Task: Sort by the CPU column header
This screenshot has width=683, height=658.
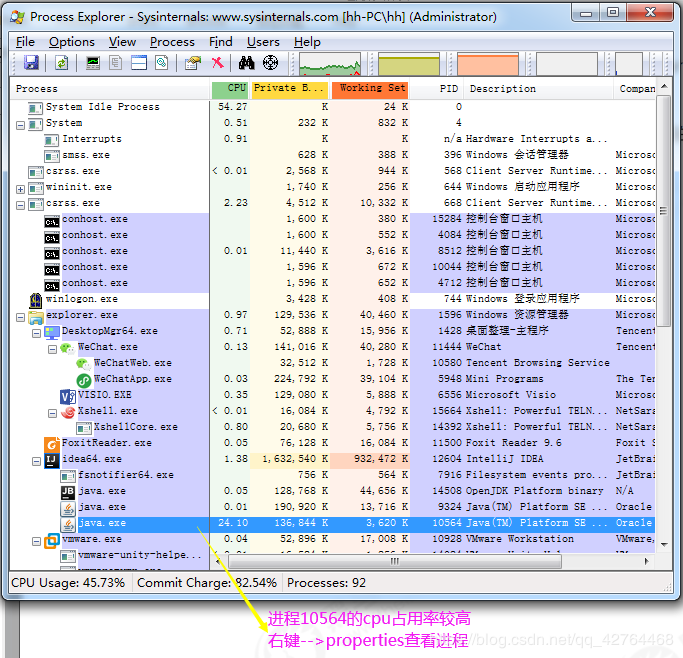Action: click(230, 89)
